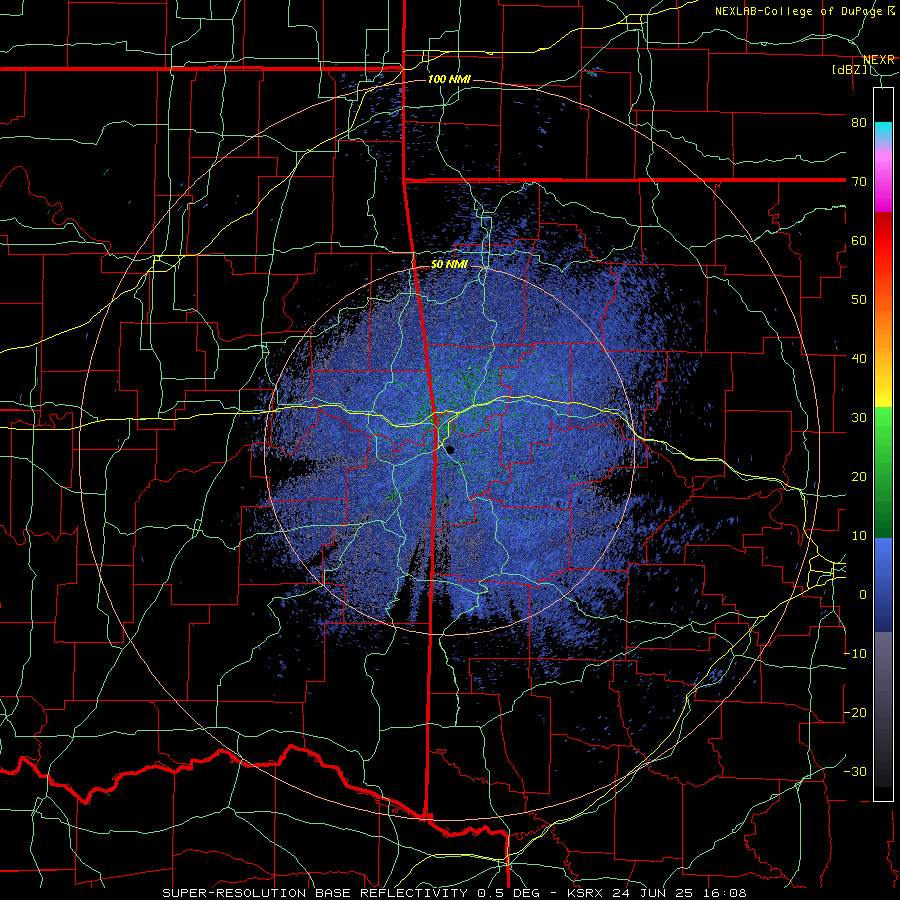
Task: Click the 0 value on the dBZ scale
Action: (863, 595)
